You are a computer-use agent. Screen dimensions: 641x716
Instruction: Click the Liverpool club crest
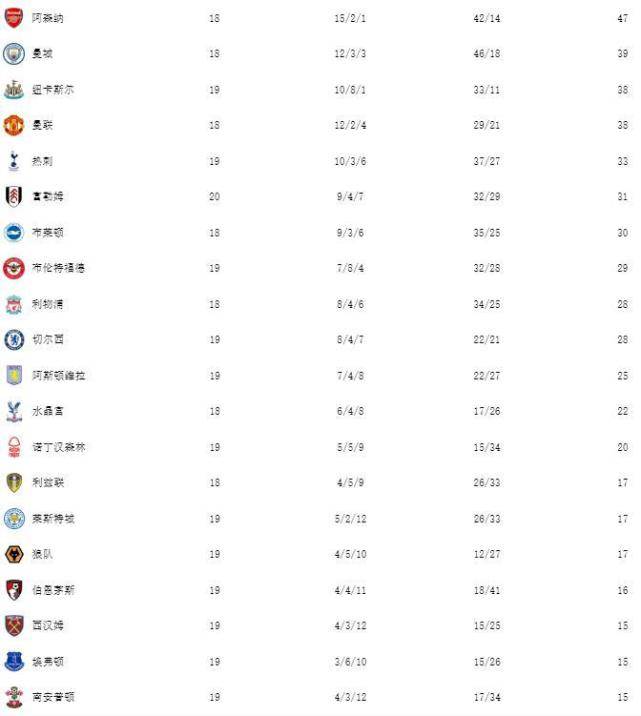coord(14,304)
